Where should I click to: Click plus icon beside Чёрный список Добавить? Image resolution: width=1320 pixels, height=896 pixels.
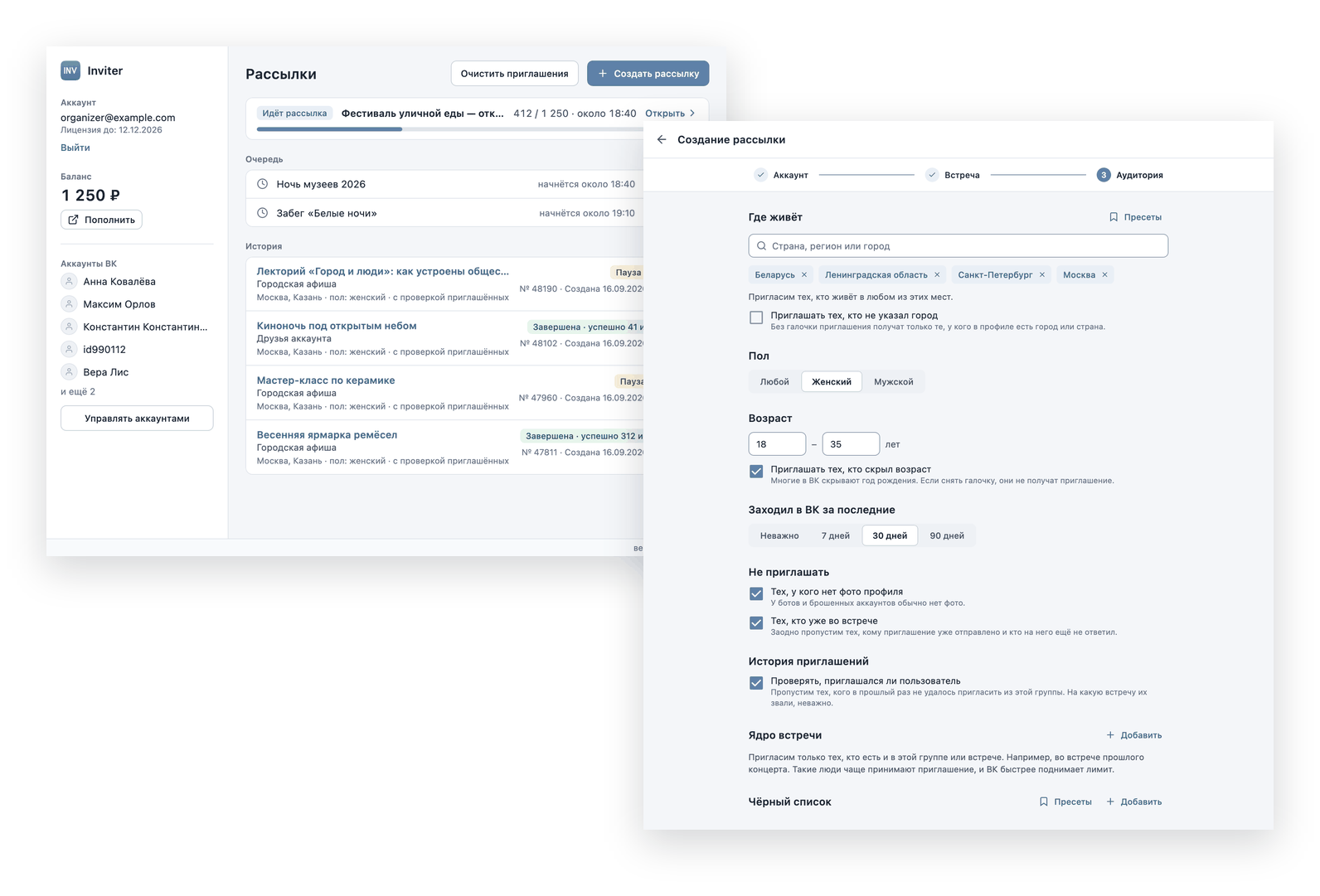point(1110,802)
